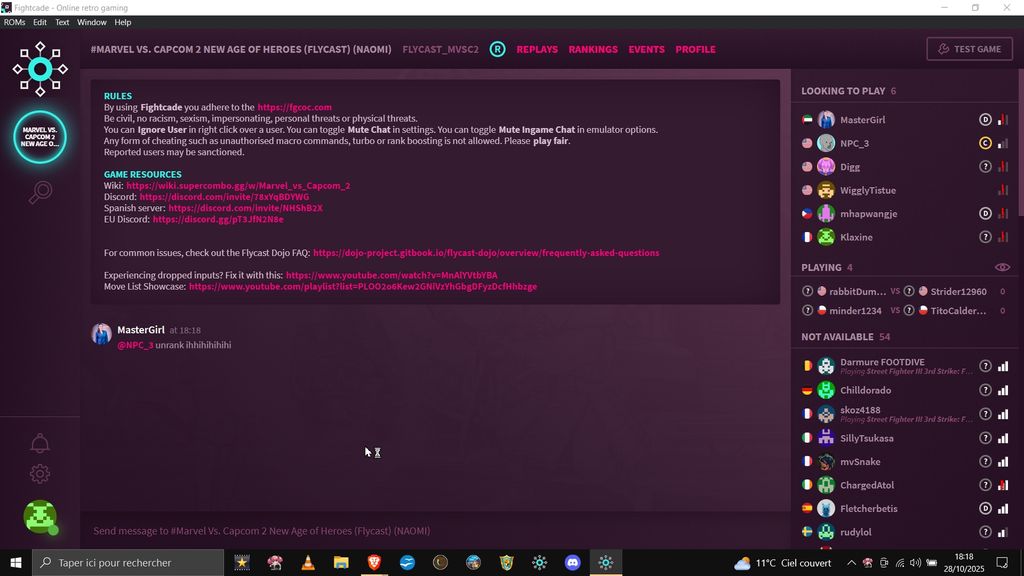Open the Window menu
Image resolution: width=1024 pixels, height=576 pixels.
click(91, 22)
